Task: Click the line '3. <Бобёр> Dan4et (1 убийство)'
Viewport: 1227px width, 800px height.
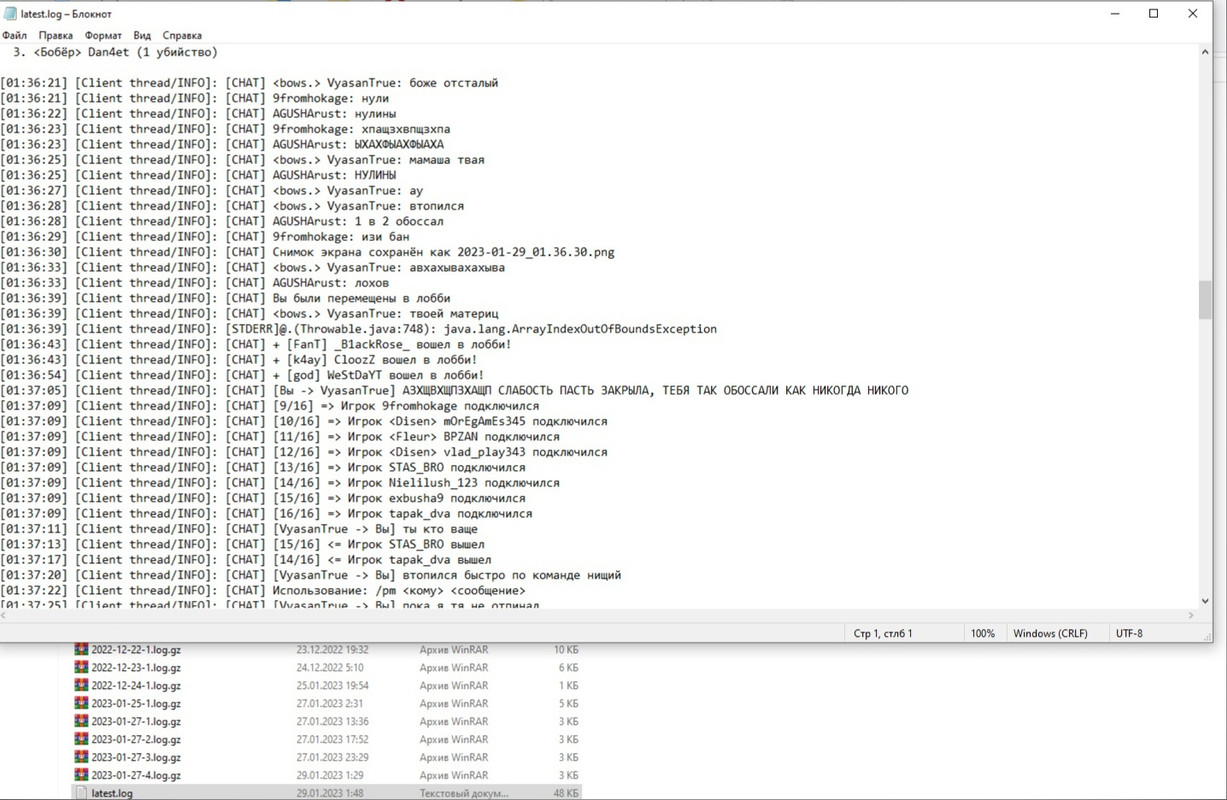Action: click(x=115, y=52)
